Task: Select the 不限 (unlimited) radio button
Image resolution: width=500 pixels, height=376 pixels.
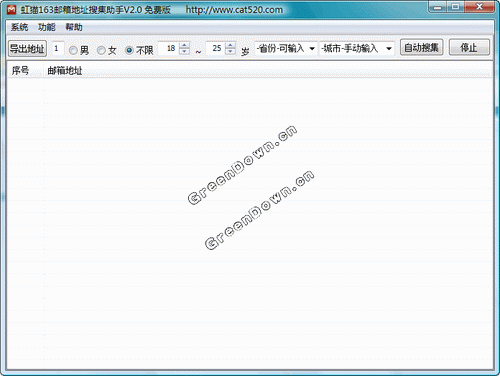Action: [129, 50]
